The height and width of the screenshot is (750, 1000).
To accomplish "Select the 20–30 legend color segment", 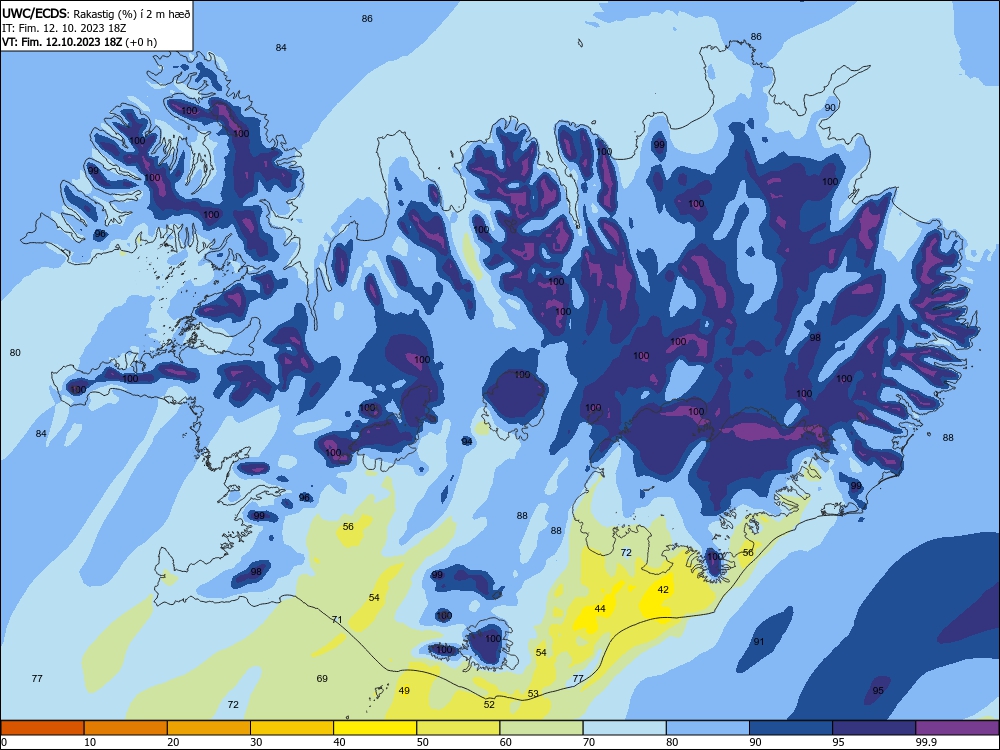I will click(209, 728).
